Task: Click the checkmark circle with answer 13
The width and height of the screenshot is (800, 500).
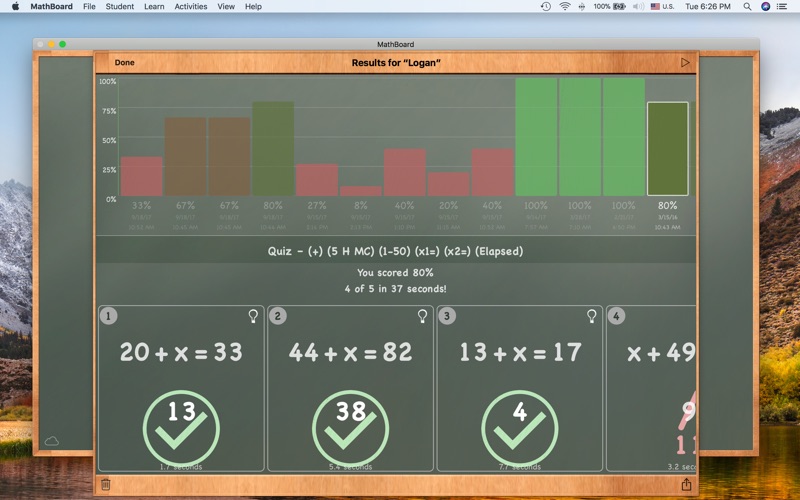Action: [x=181, y=428]
